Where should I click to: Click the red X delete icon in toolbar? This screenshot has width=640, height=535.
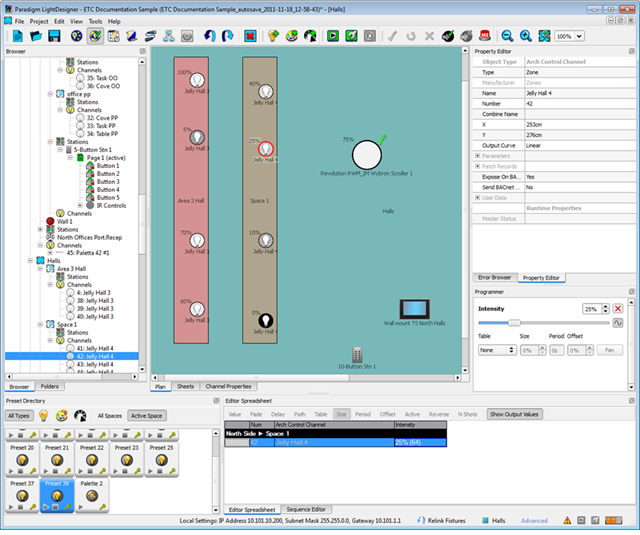pyautogui.click(x=250, y=36)
